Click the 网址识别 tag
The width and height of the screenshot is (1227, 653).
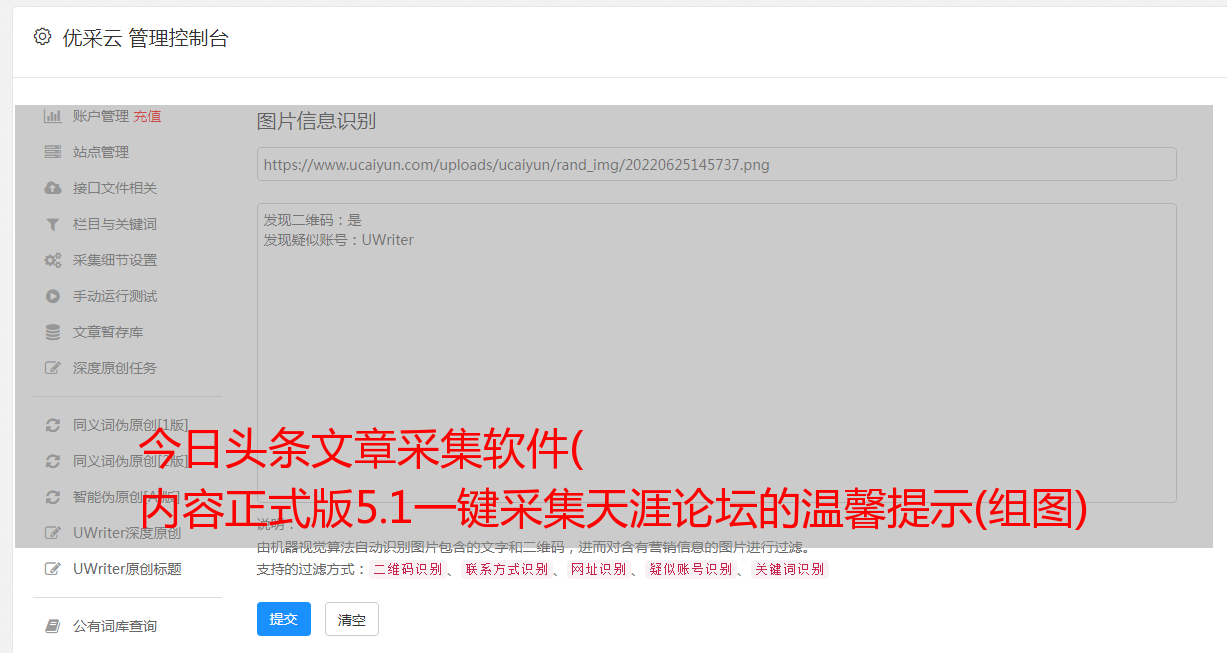point(599,569)
